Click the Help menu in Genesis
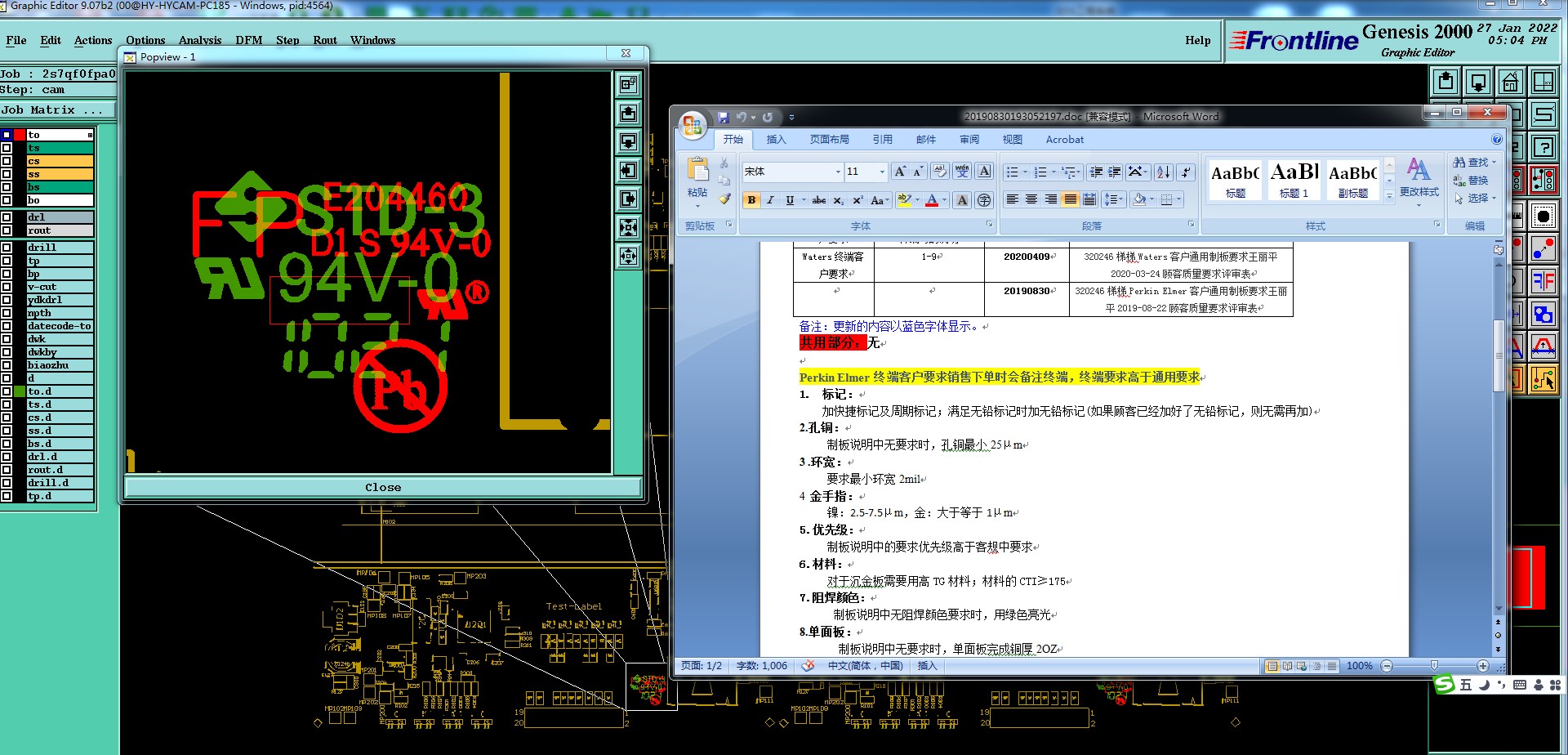Viewport: 1568px width, 755px height. (1198, 40)
